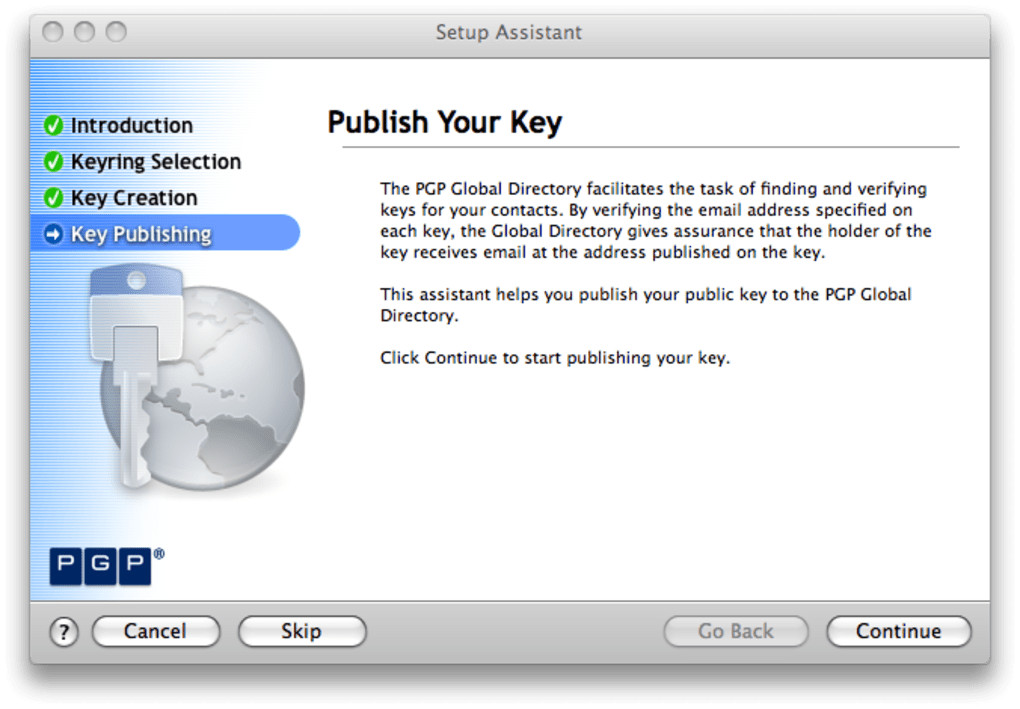1020x709 pixels.
Task: Click the Publish Your Key heading
Action: click(444, 122)
